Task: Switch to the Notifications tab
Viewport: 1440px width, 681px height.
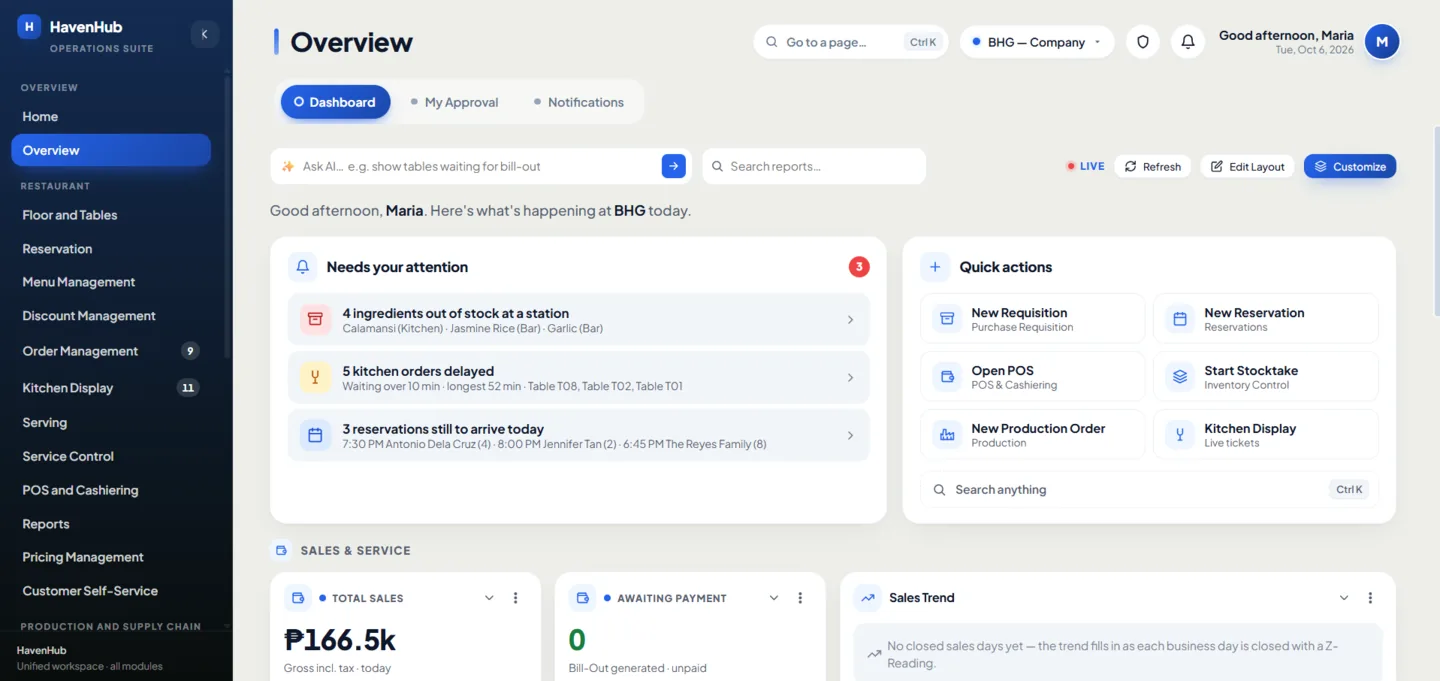Action: [x=580, y=102]
